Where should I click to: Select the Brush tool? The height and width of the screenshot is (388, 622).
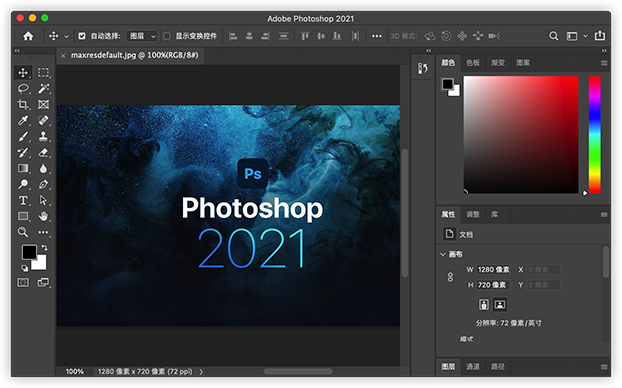click(23, 136)
